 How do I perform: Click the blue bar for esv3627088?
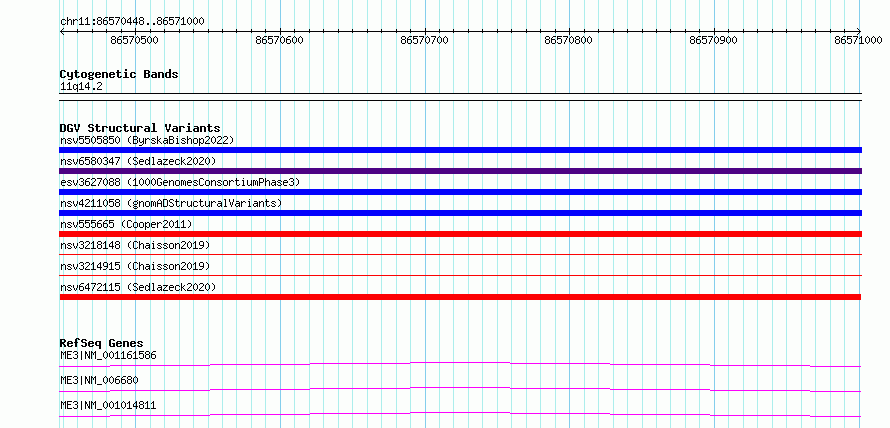460,192
